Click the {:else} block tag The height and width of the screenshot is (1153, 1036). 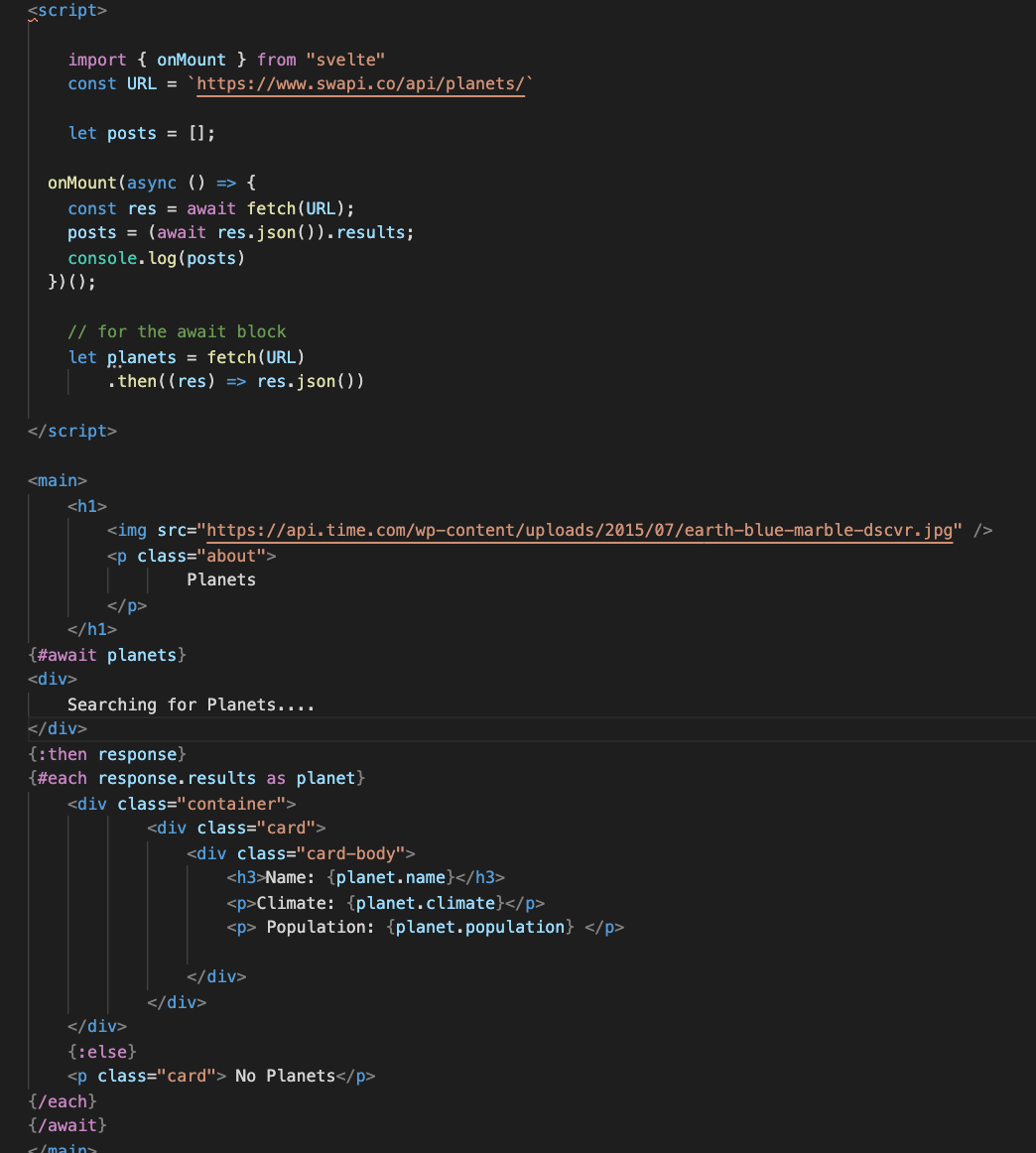point(105,1051)
